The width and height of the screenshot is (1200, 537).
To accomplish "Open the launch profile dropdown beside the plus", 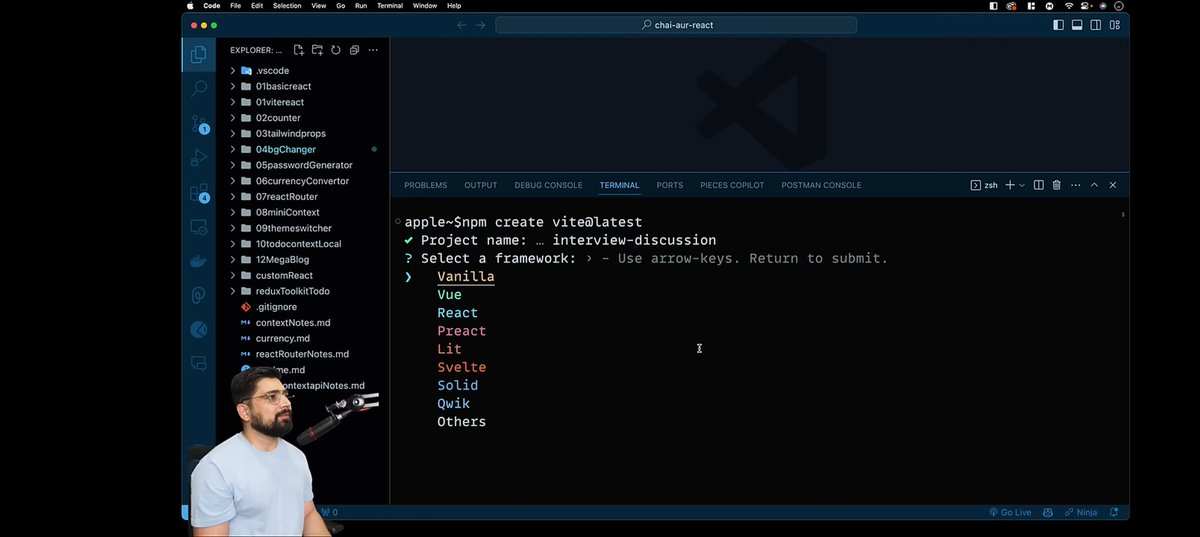I will [1022, 185].
